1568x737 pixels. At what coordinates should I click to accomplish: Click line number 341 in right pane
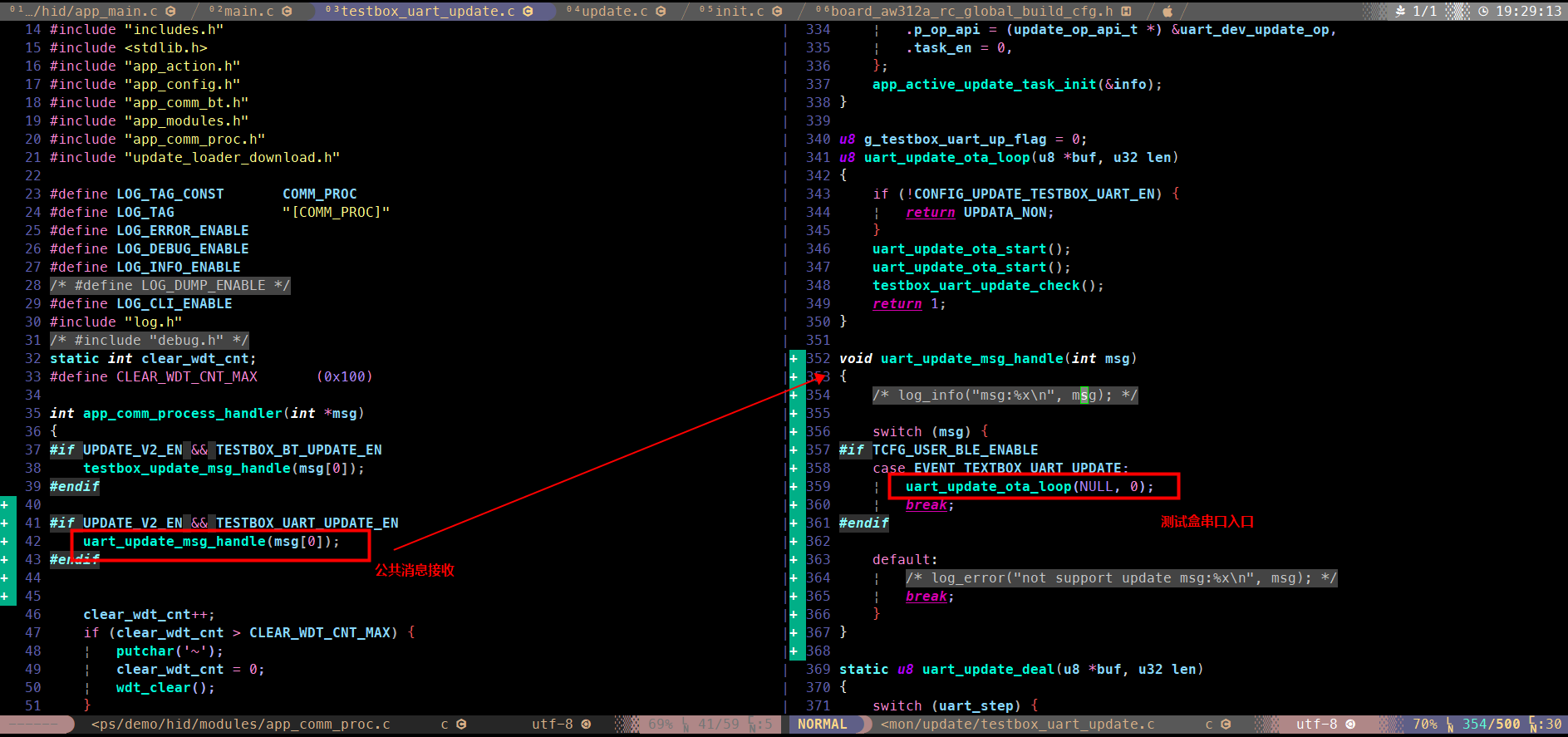pyautogui.click(x=818, y=158)
